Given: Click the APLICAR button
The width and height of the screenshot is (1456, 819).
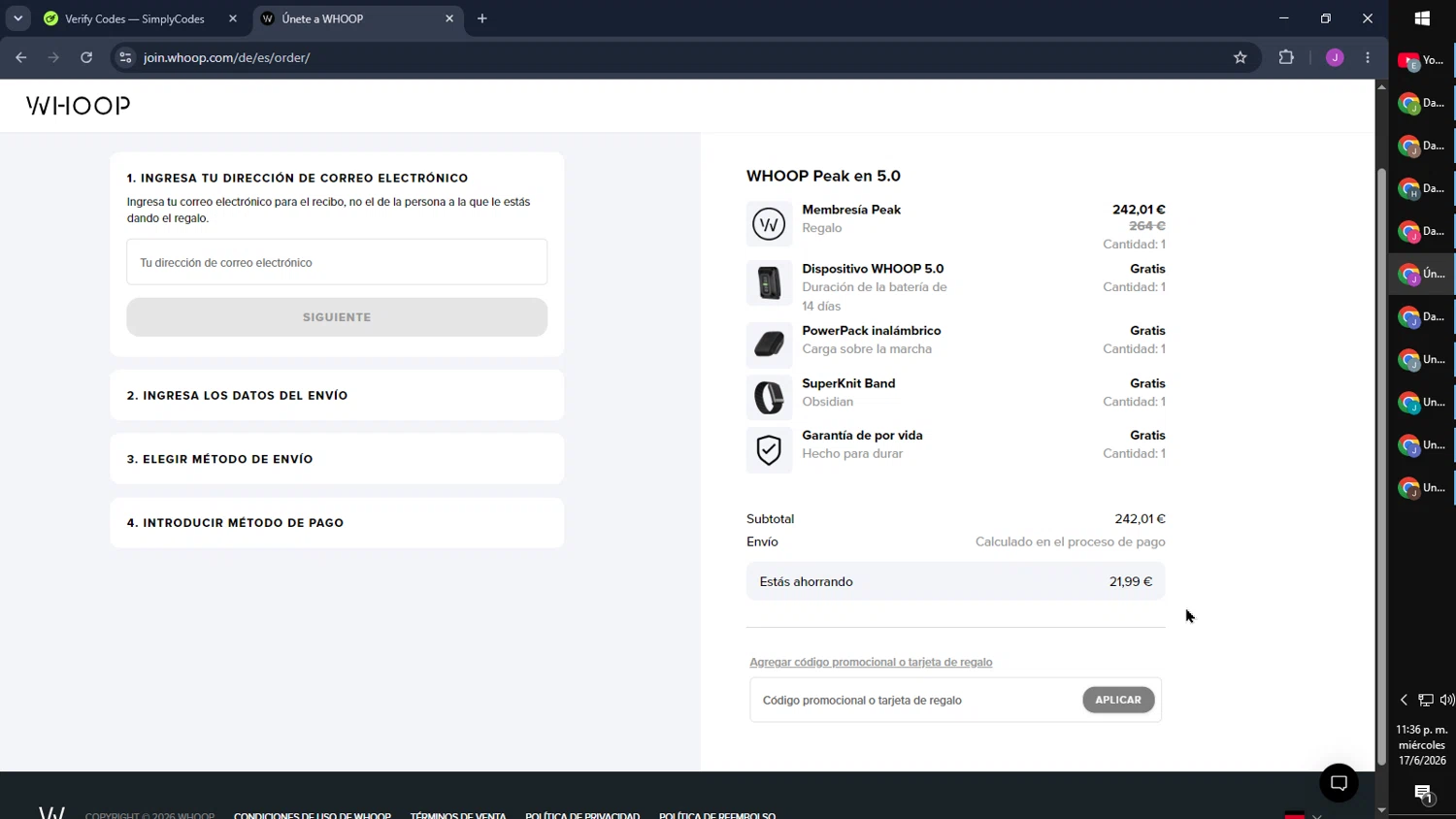Looking at the screenshot, I should click(x=1118, y=700).
